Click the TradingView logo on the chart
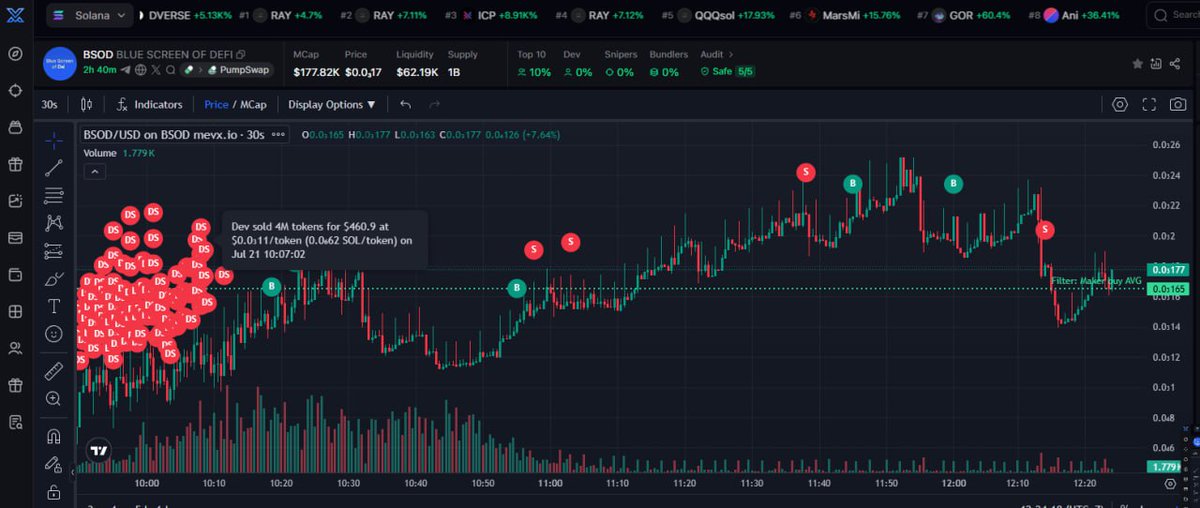Viewport: 1200px width, 508px height. click(x=98, y=450)
